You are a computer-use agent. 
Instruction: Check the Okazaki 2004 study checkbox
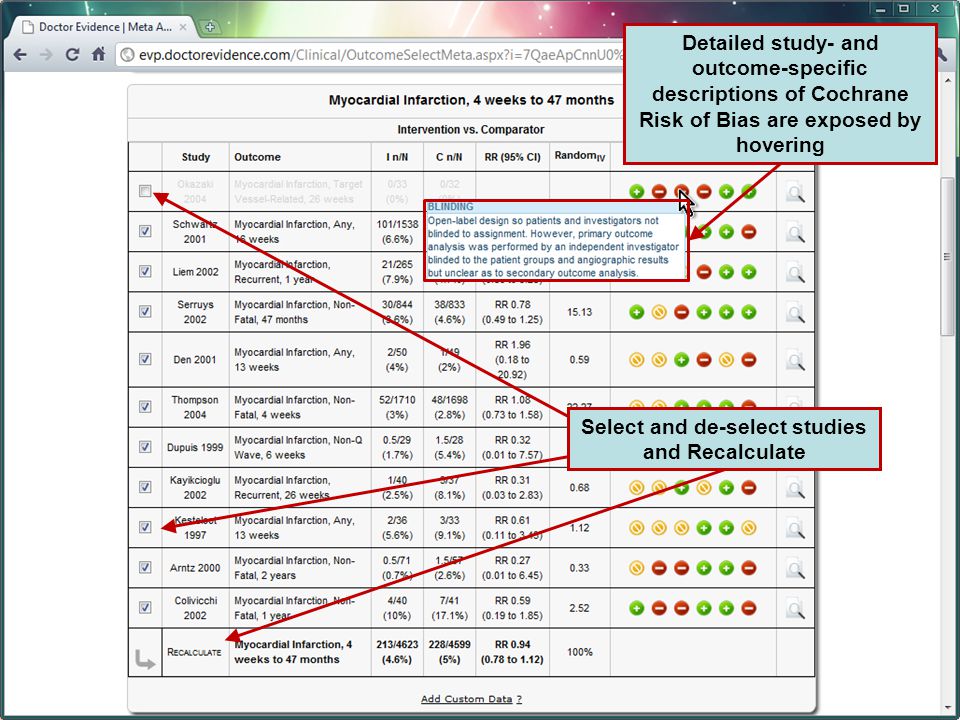(x=145, y=191)
